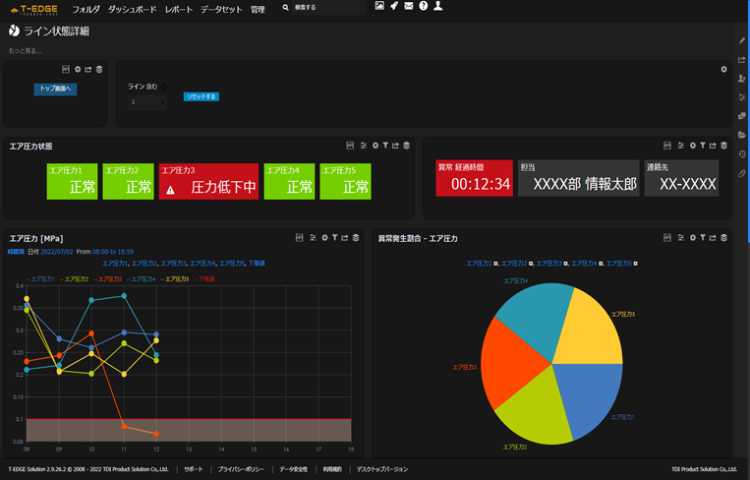Toggle 下限値 series in the line chart legend
This screenshot has width=750, height=480.
205,279
